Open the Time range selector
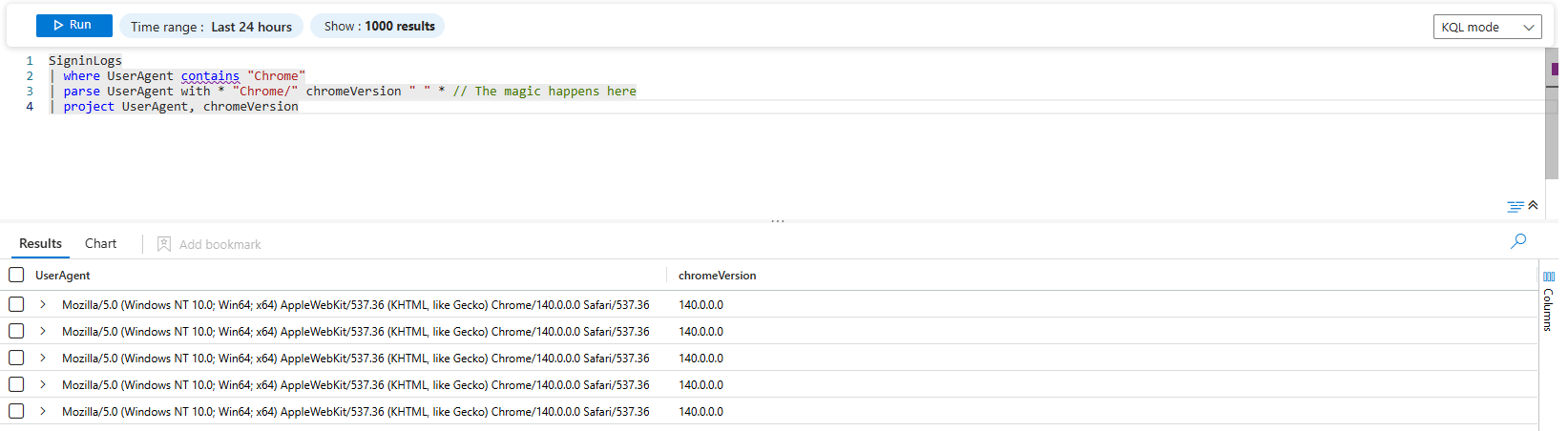 click(211, 27)
